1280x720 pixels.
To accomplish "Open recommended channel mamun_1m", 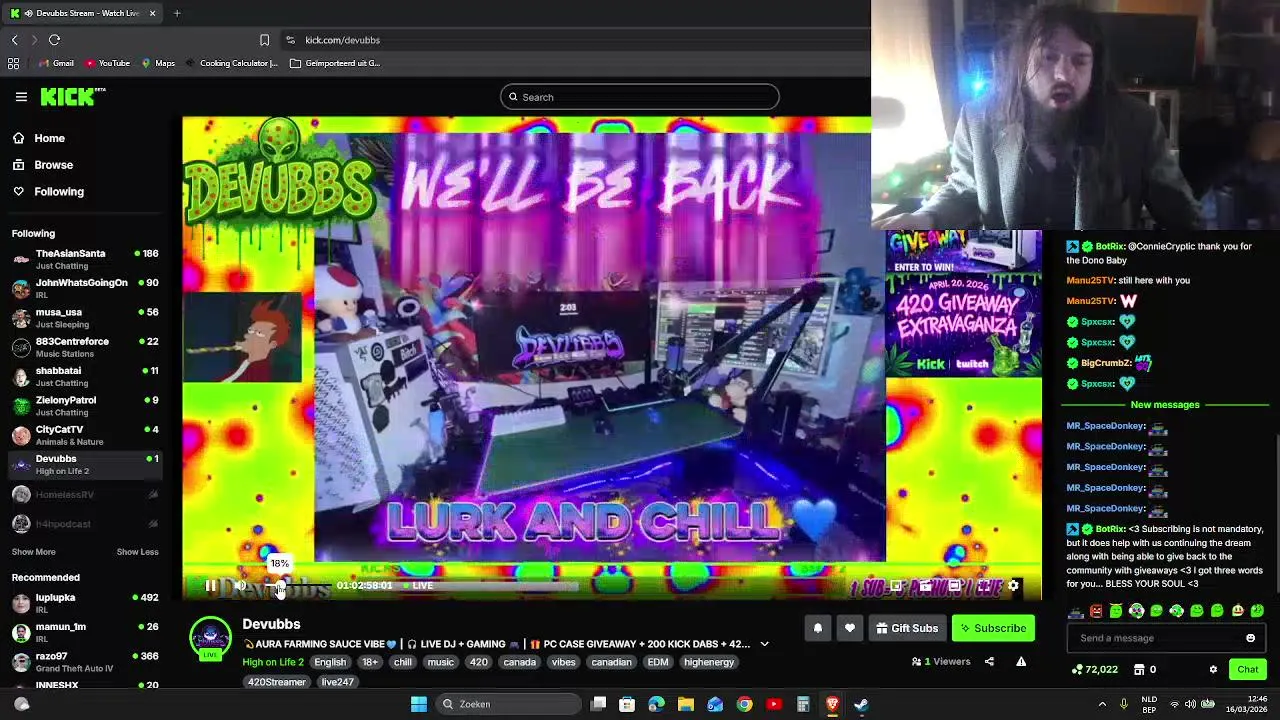I will 85,632.
